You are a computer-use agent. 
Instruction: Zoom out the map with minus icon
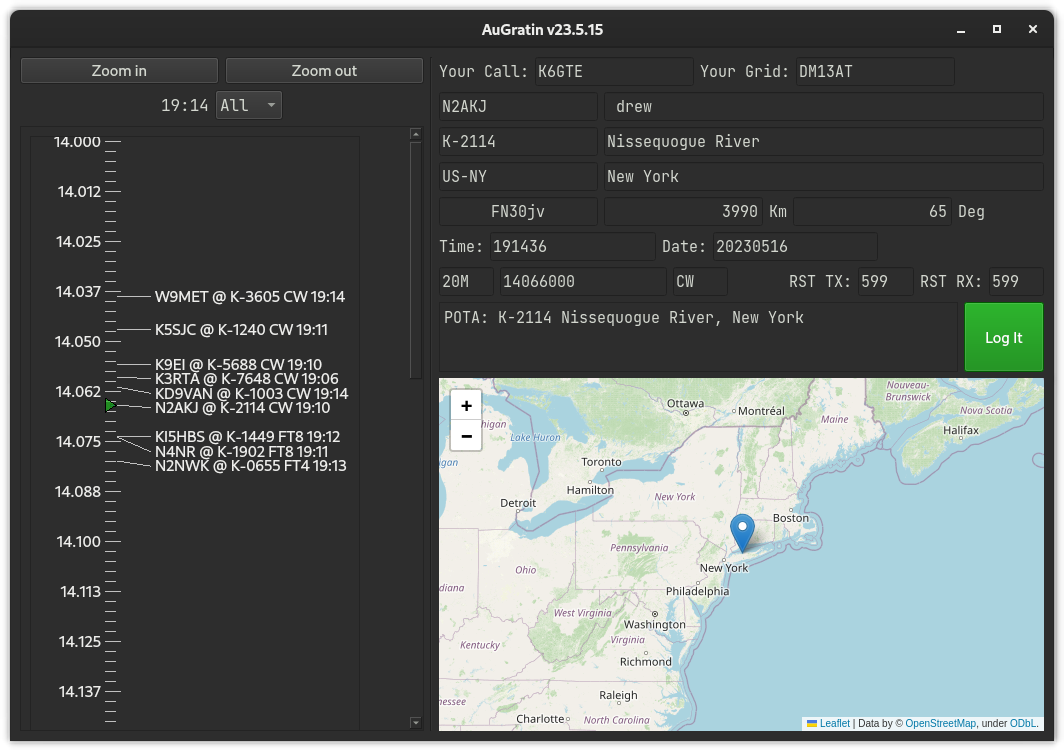466,436
